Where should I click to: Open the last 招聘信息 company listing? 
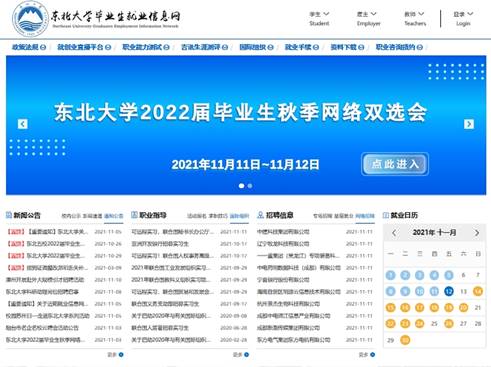[x=294, y=340]
